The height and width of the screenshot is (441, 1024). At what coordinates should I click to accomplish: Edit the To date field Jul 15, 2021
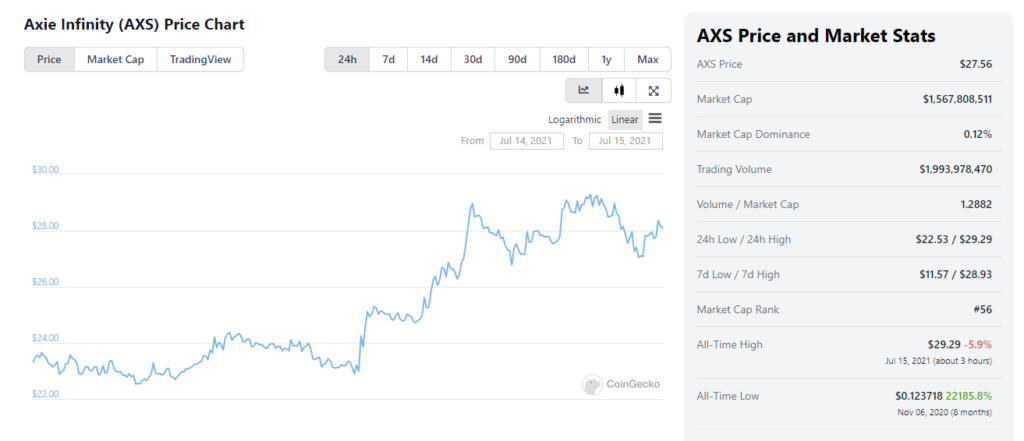click(x=625, y=140)
